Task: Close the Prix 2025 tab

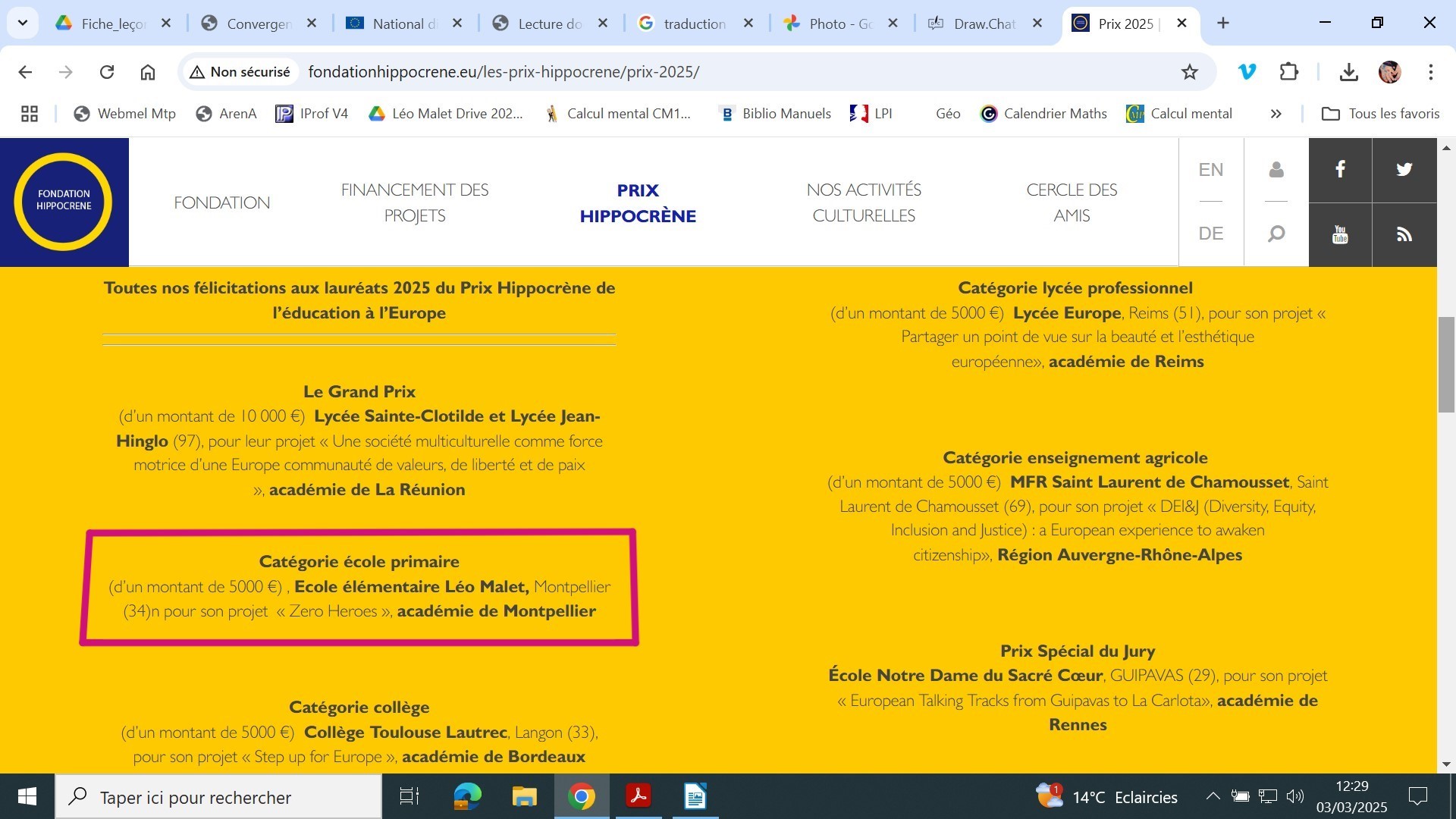Action: click(1181, 24)
